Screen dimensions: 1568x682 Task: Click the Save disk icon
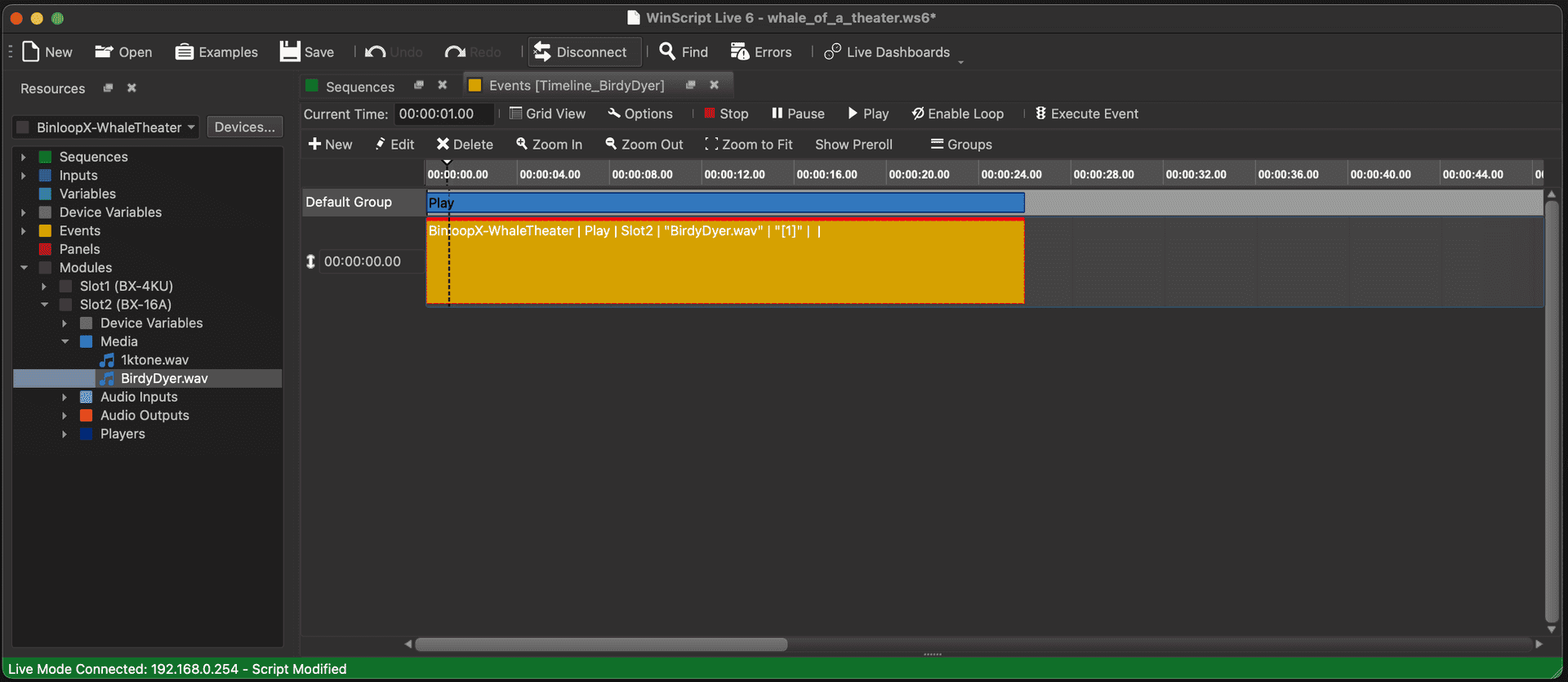point(290,51)
